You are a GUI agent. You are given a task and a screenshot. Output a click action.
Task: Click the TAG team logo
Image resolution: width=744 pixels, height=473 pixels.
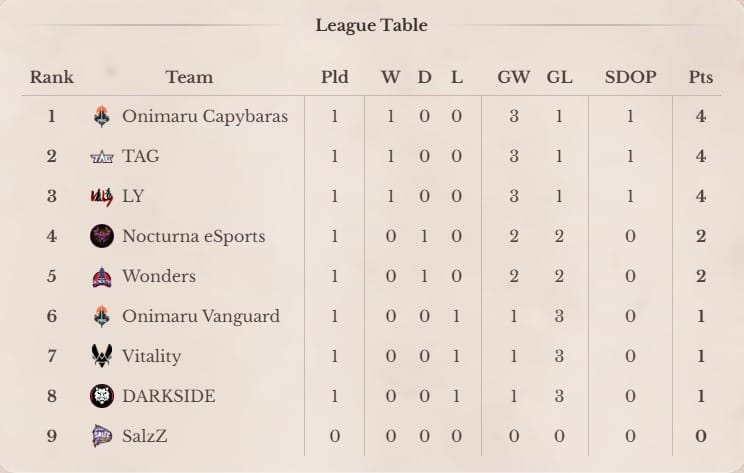tap(102, 157)
